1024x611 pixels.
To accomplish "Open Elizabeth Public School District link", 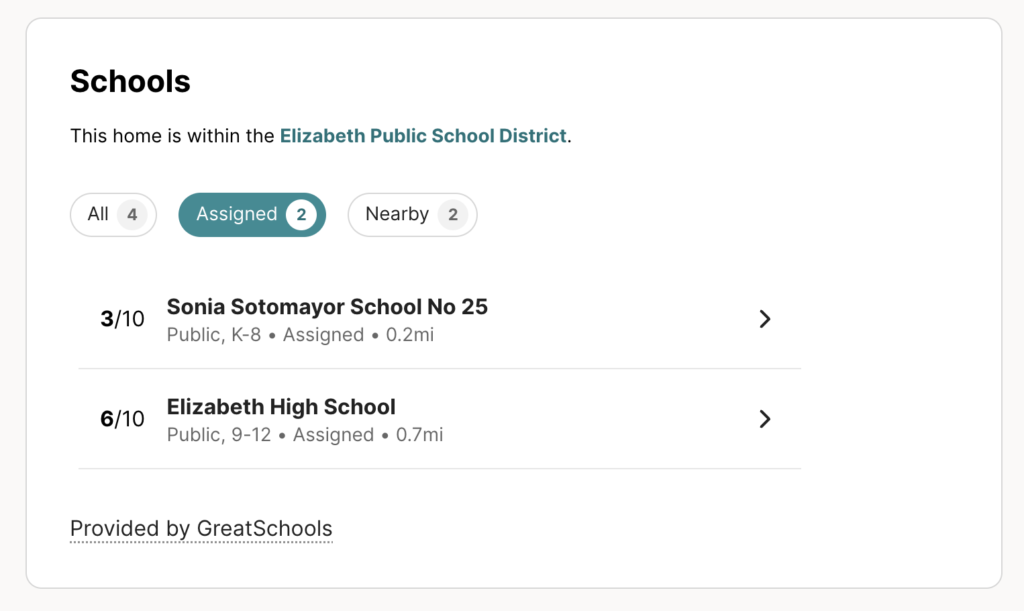I will click(423, 135).
